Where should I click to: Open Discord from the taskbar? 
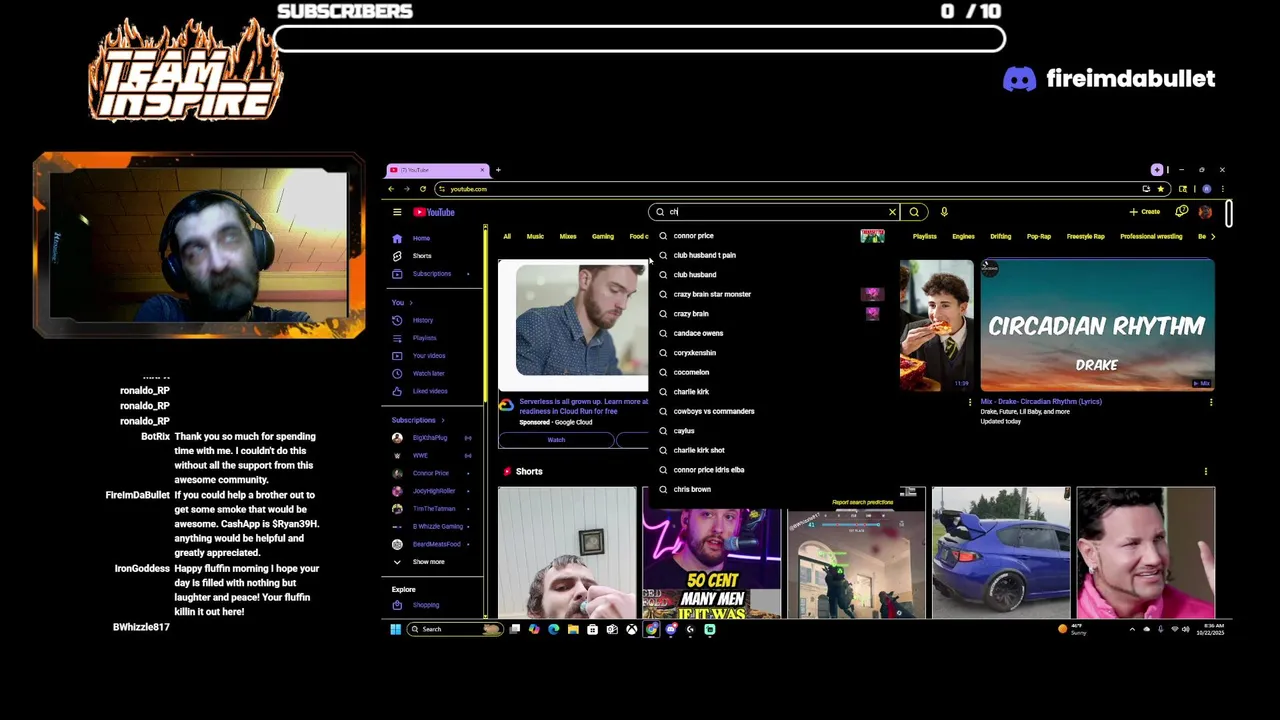671,629
